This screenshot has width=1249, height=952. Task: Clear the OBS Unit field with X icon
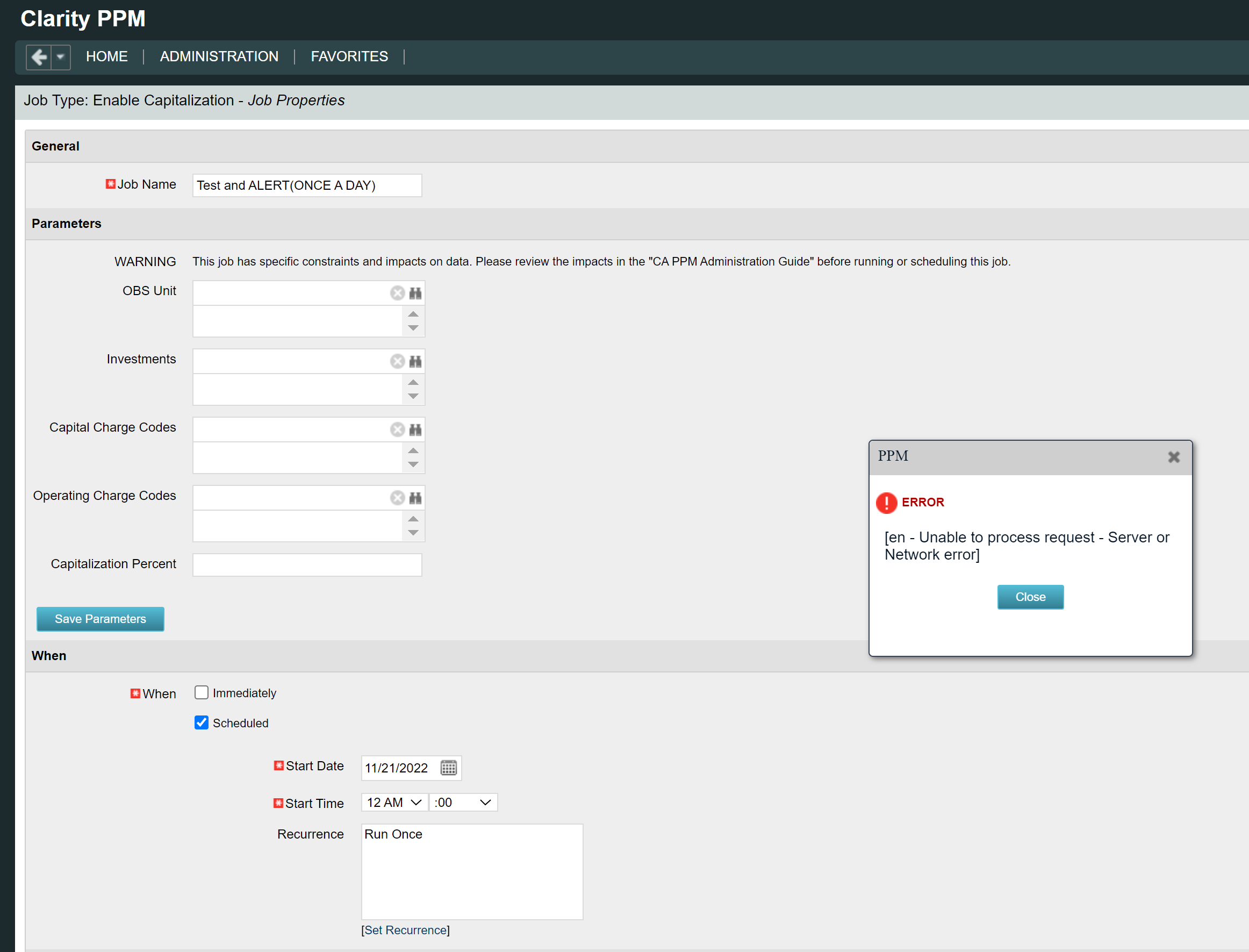click(x=397, y=293)
